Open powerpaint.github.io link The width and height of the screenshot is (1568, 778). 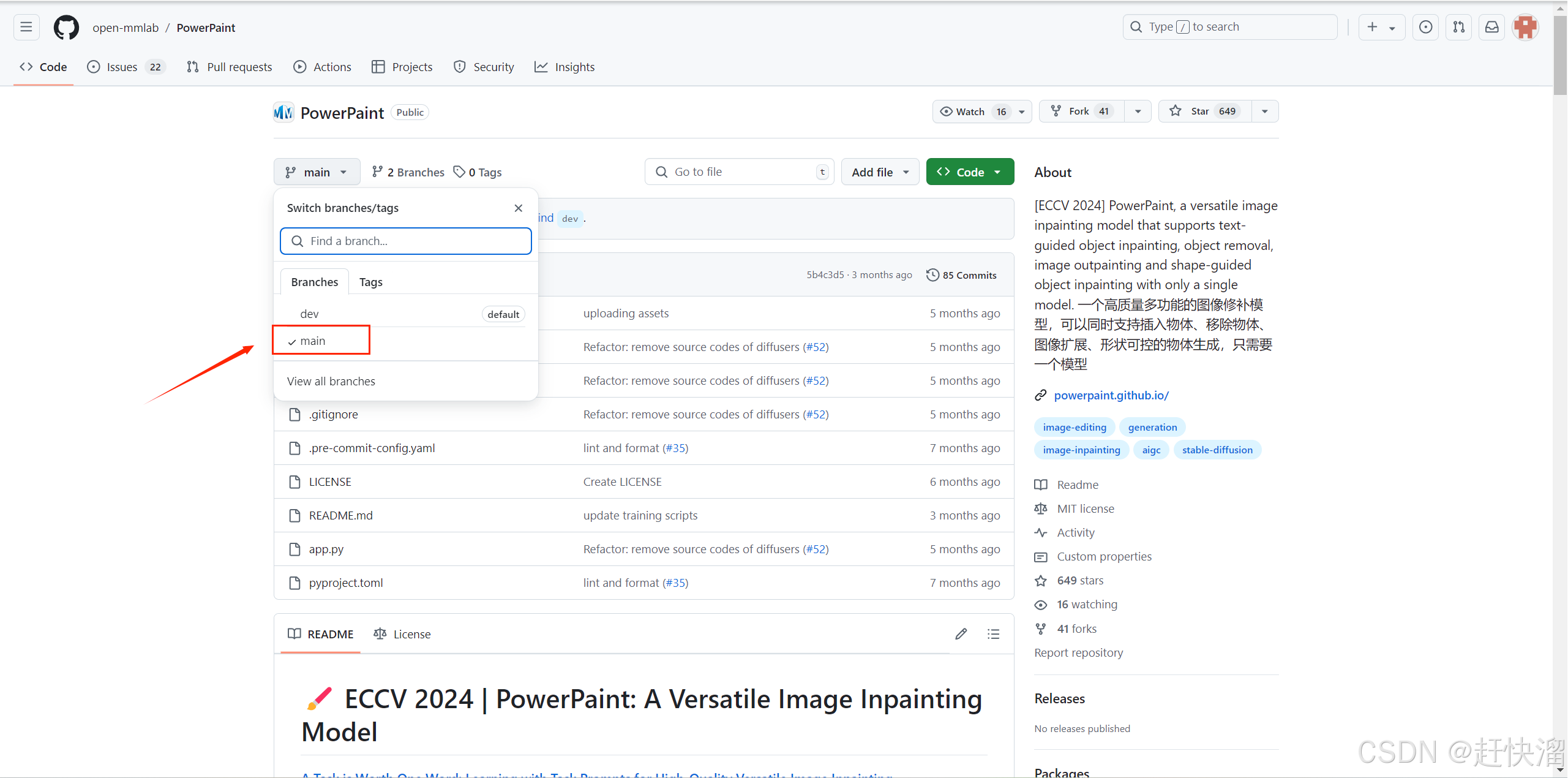[1111, 395]
